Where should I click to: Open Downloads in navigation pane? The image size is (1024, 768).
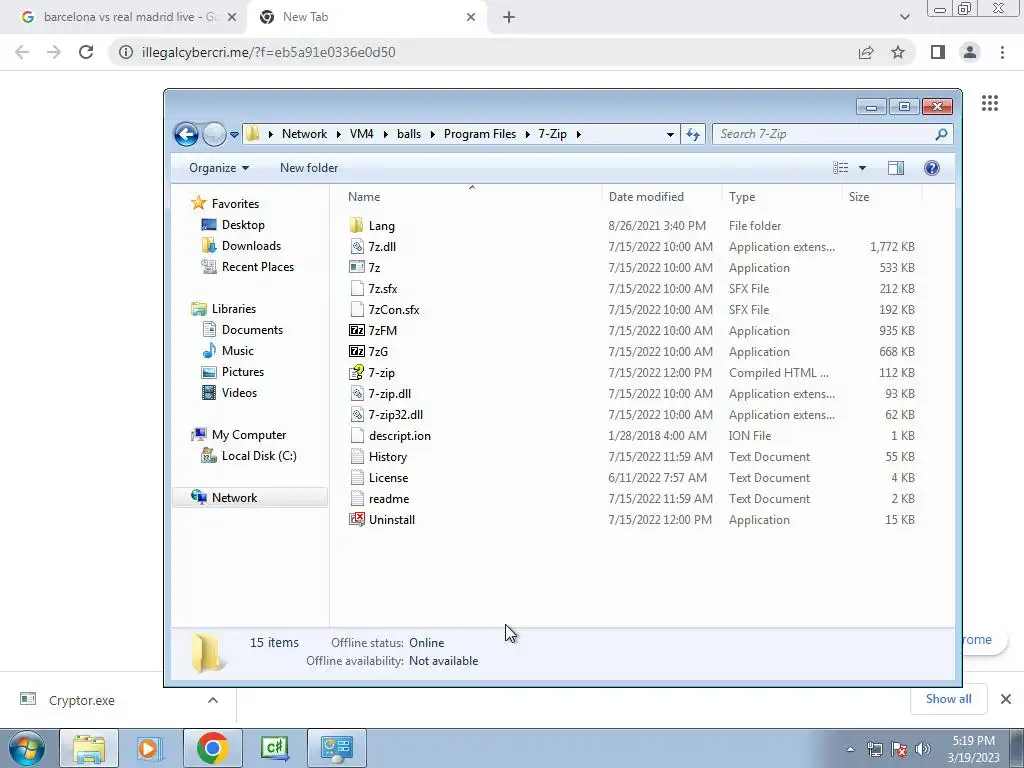point(251,246)
